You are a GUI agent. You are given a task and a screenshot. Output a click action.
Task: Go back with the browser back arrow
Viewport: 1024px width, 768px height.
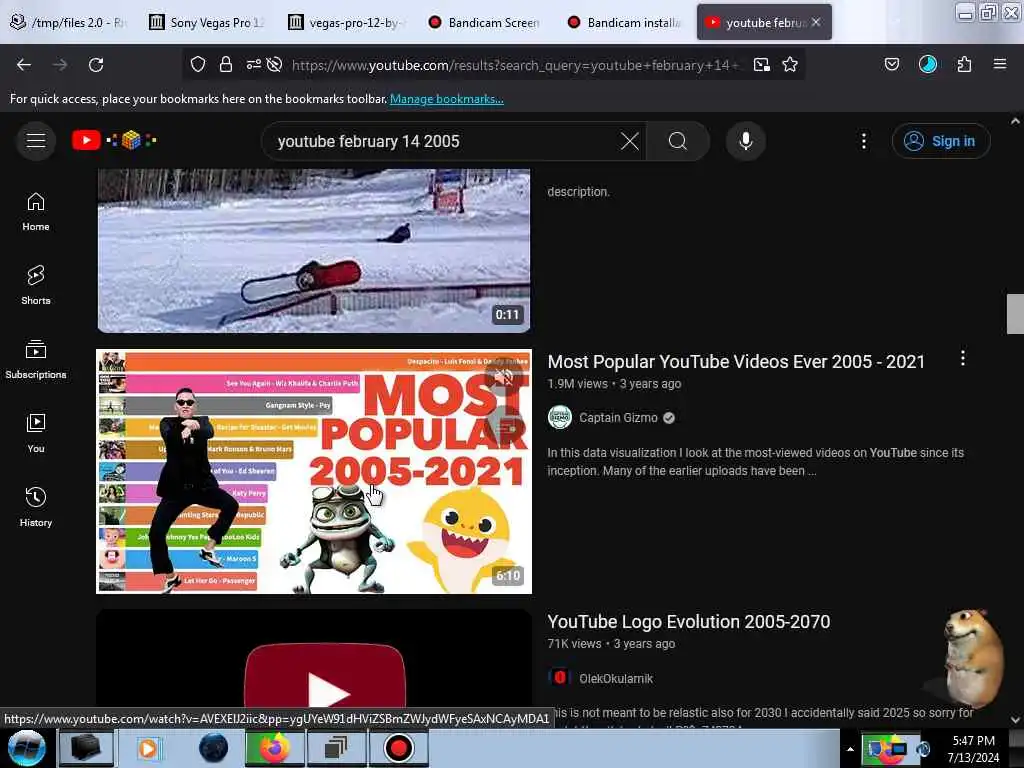[x=24, y=65]
